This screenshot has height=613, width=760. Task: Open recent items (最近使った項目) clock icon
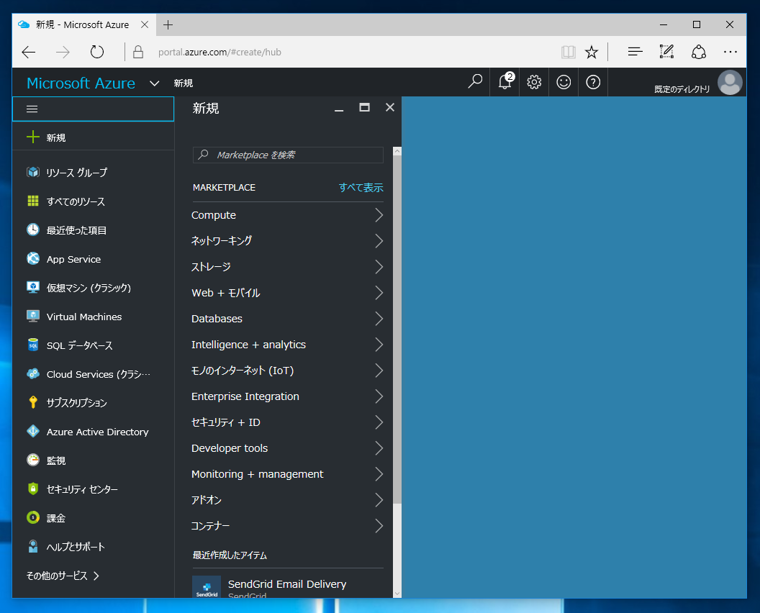coord(33,230)
